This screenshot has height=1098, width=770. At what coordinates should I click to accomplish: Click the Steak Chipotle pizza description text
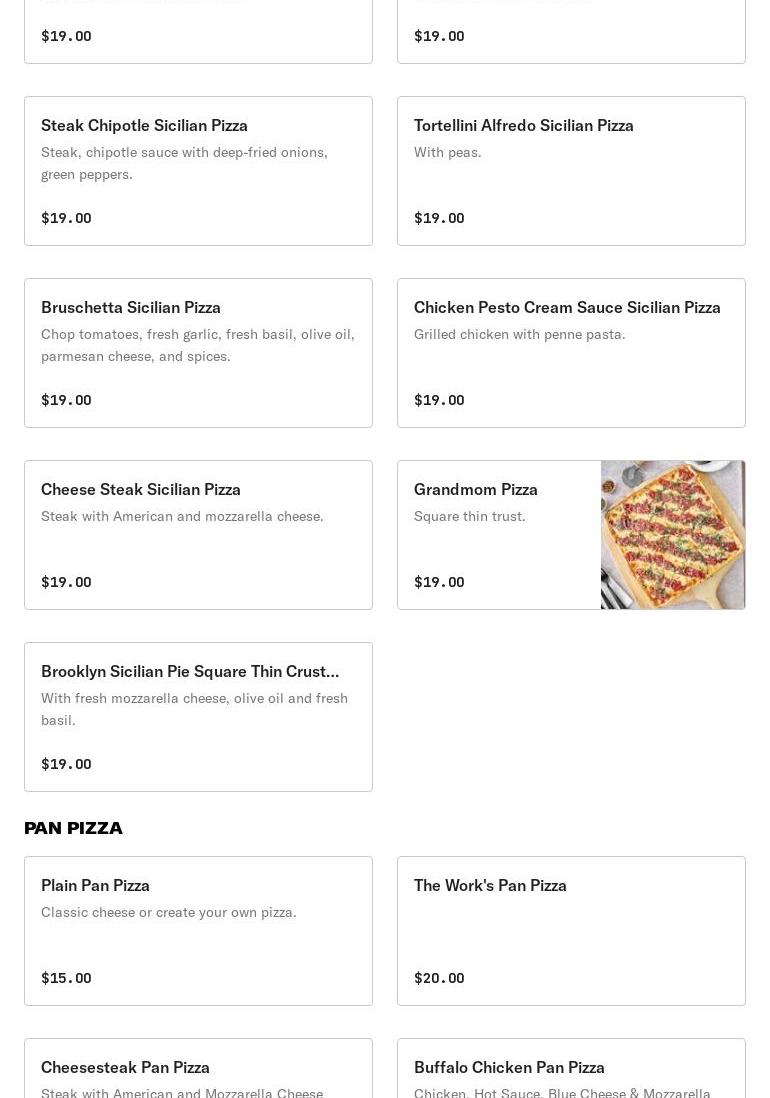(x=184, y=163)
